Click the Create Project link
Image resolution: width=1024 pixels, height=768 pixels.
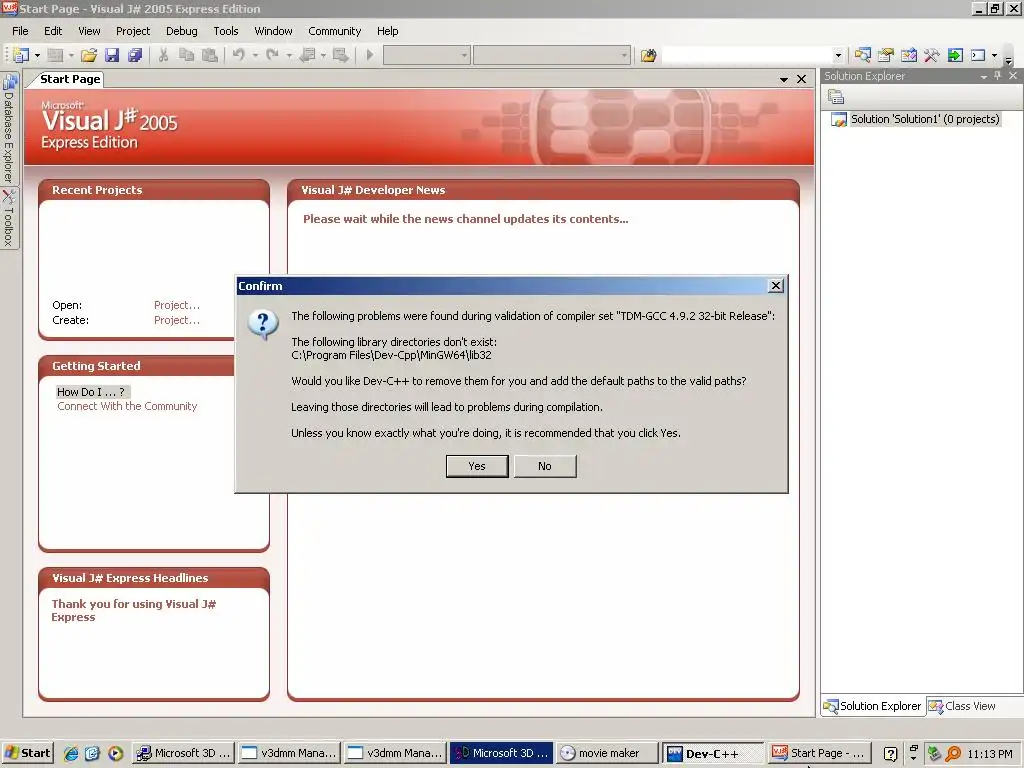(176, 320)
